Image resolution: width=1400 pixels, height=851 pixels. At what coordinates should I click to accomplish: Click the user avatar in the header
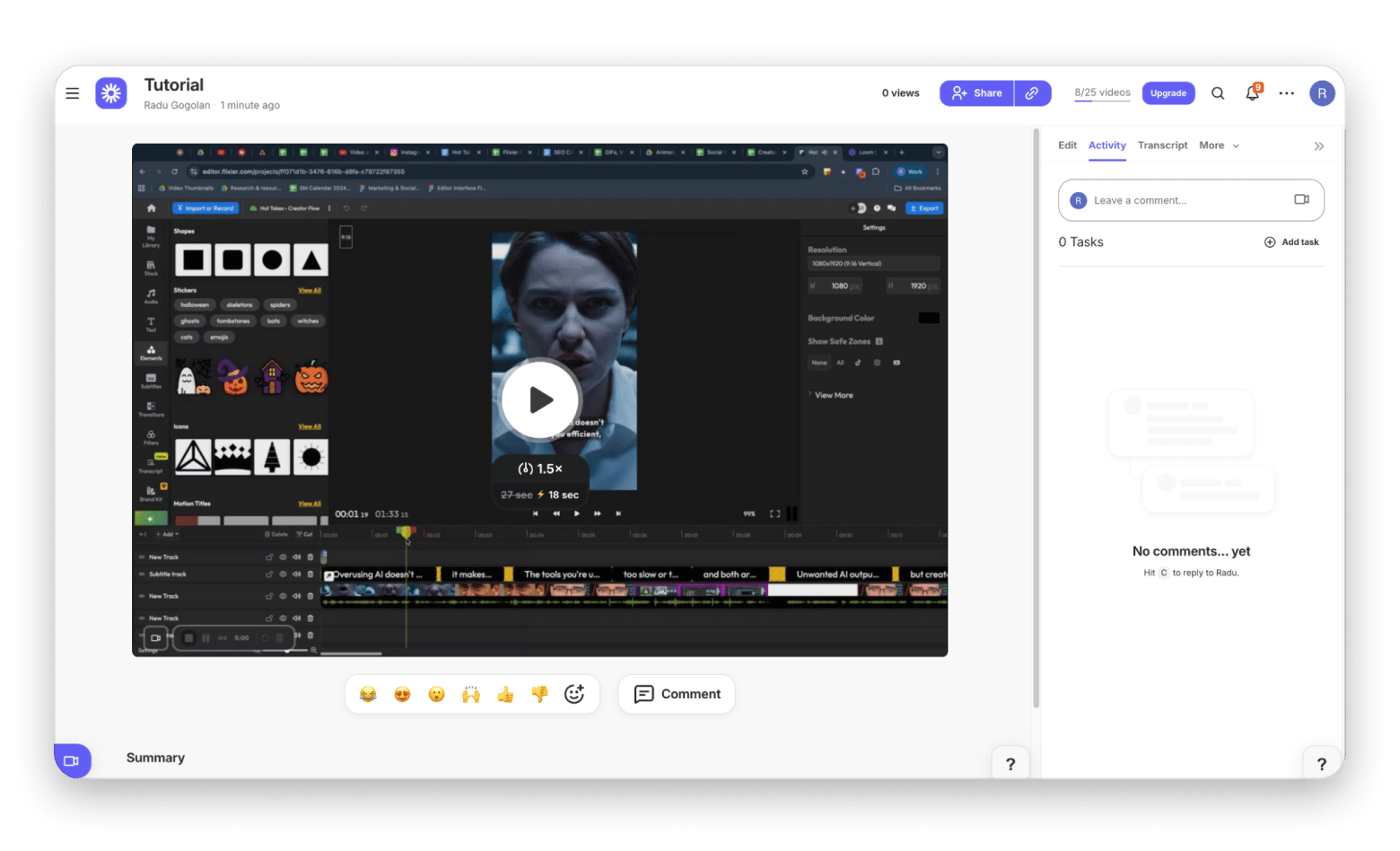click(x=1321, y=93)
